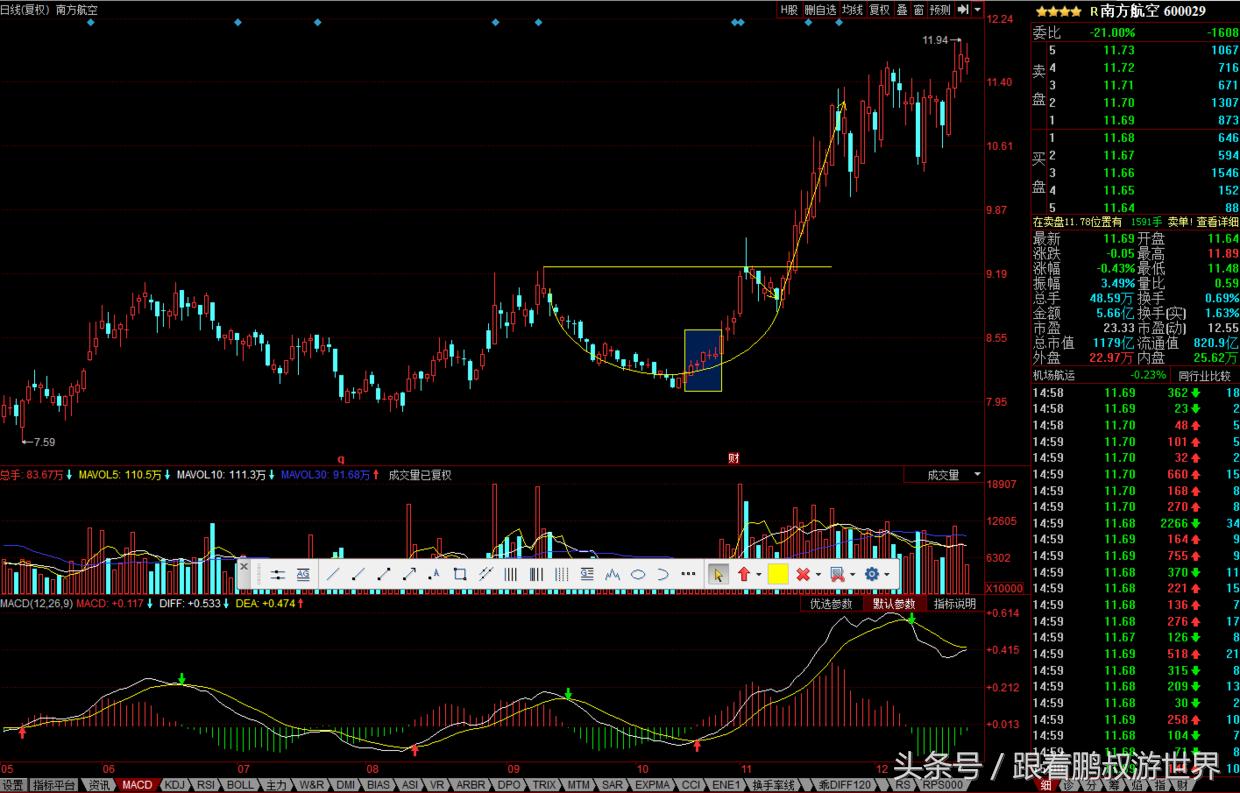This screenshot has width=1240, height=793.
Task: Select the arrow line drawing tool
Action: click(x=409, y=574)
